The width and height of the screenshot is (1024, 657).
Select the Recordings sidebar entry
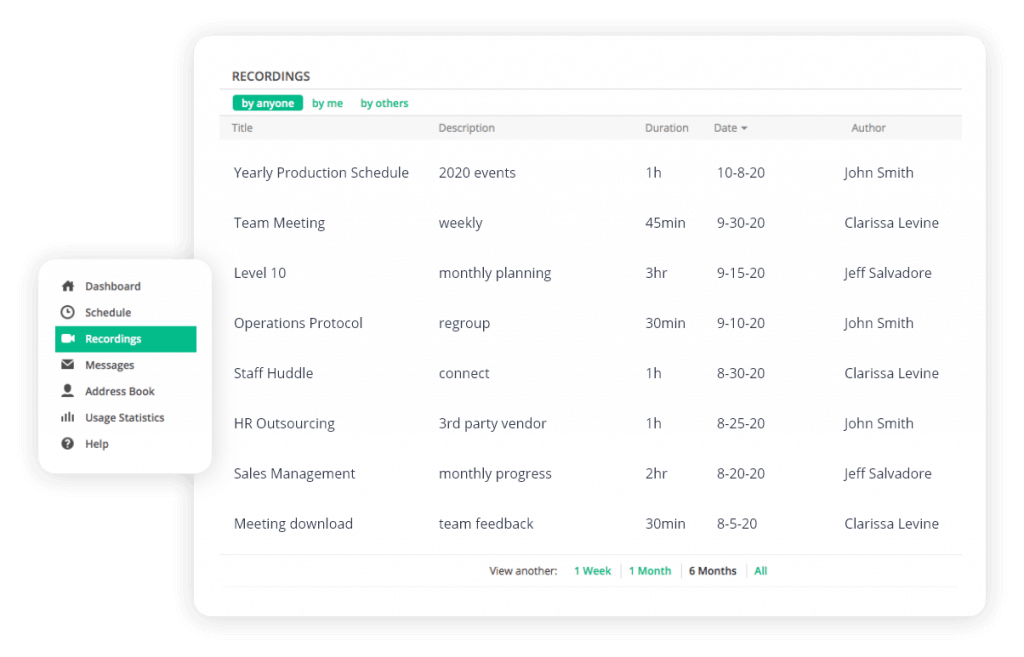click(x=114, y=339)
